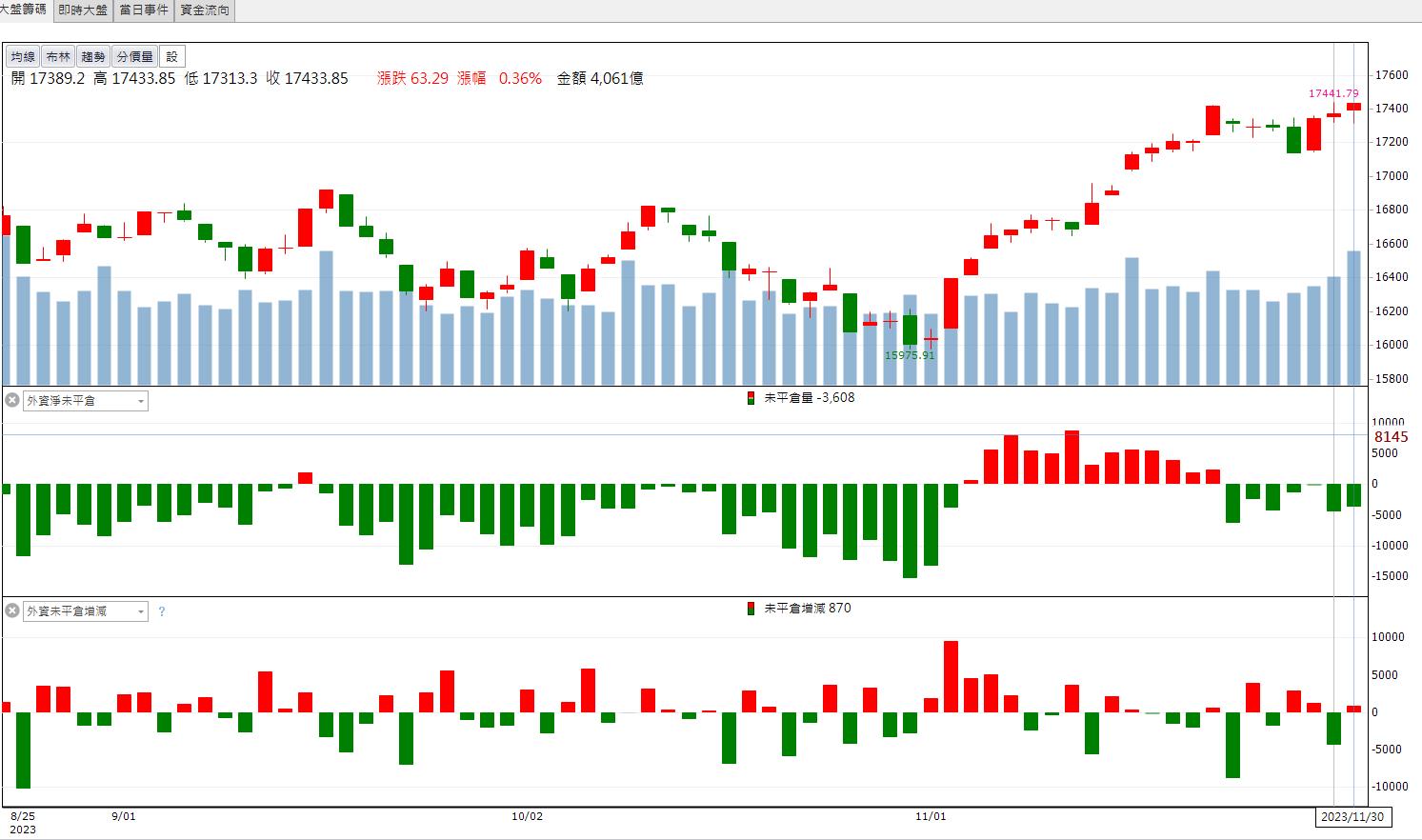
Task: Switch to the 大盤籌碼 tab
Action: (x=24, y=10)
